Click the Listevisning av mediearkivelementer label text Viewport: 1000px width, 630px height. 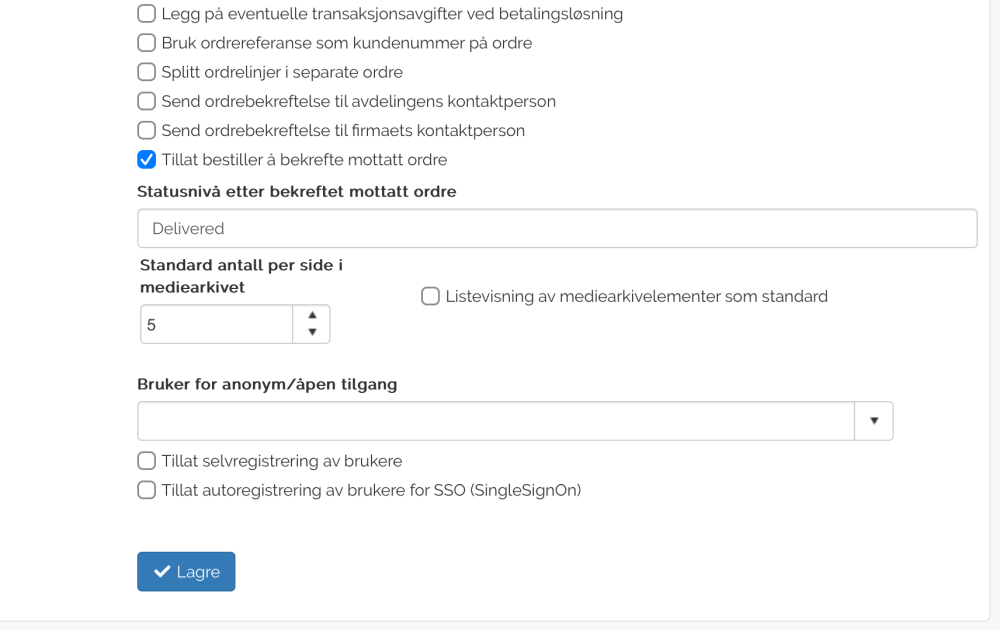click(x=636, y=296)
